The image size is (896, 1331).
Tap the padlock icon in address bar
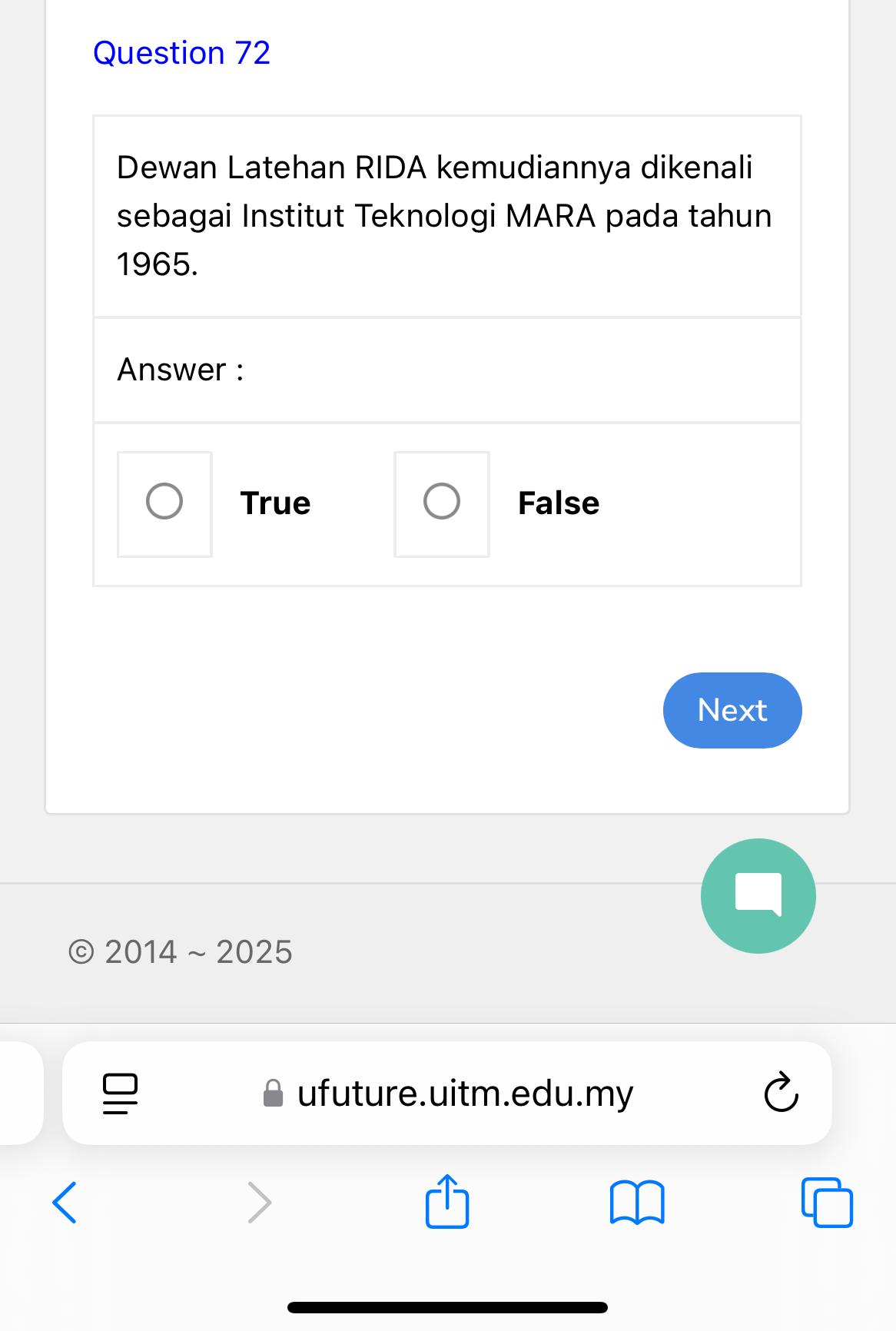(272, 1094)
